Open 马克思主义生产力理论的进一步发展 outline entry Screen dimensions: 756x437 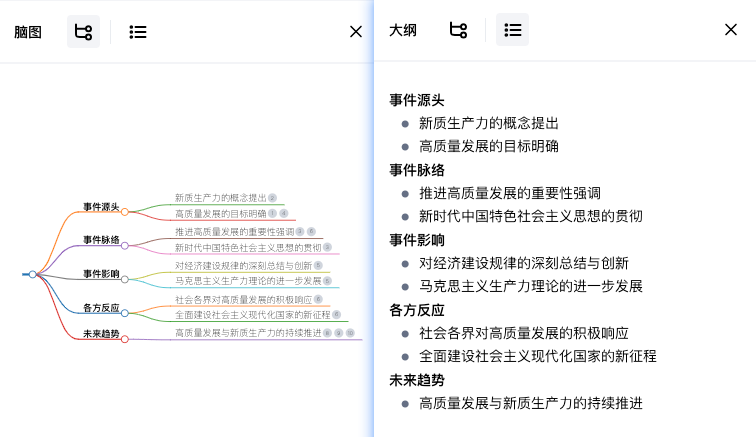pyautogui.click(x=530, y=286)
